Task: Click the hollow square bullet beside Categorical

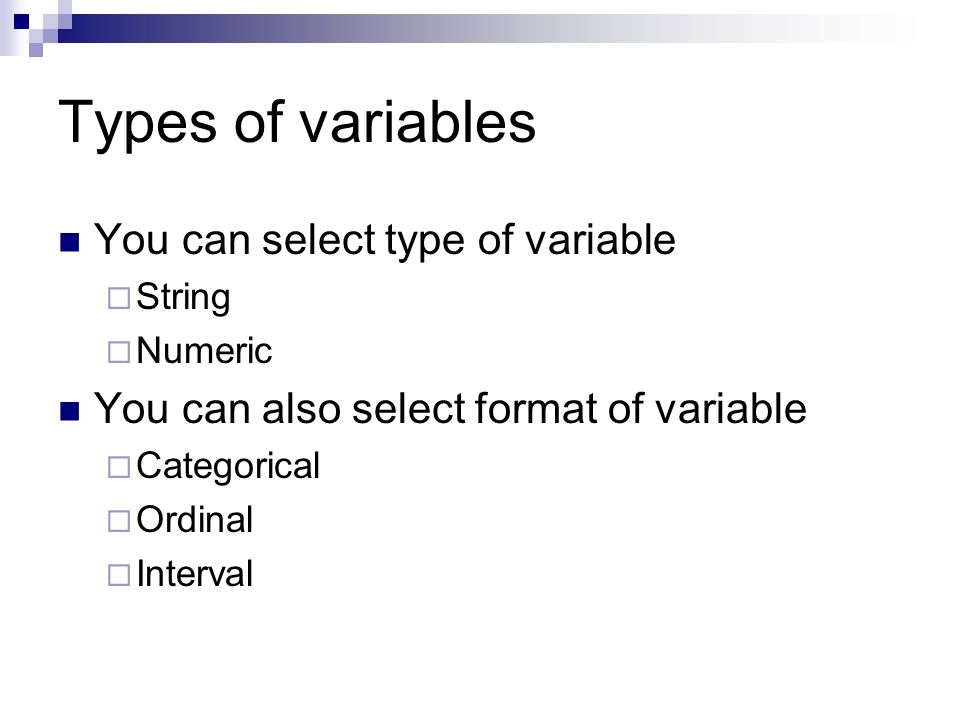Action: pyautogui.click(x=119, y=467)
